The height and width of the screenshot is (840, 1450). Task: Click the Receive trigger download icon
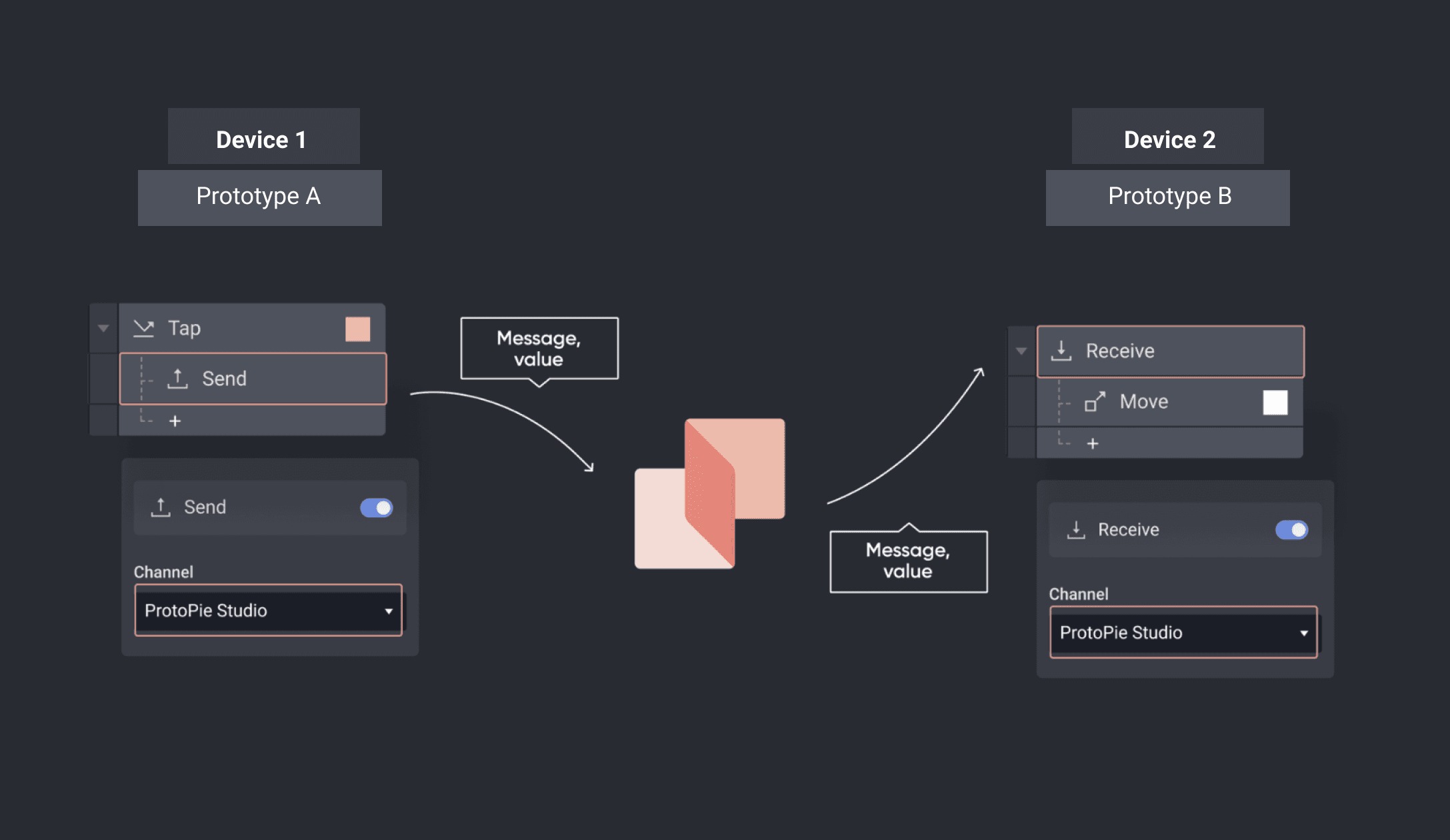point(1061,351)
